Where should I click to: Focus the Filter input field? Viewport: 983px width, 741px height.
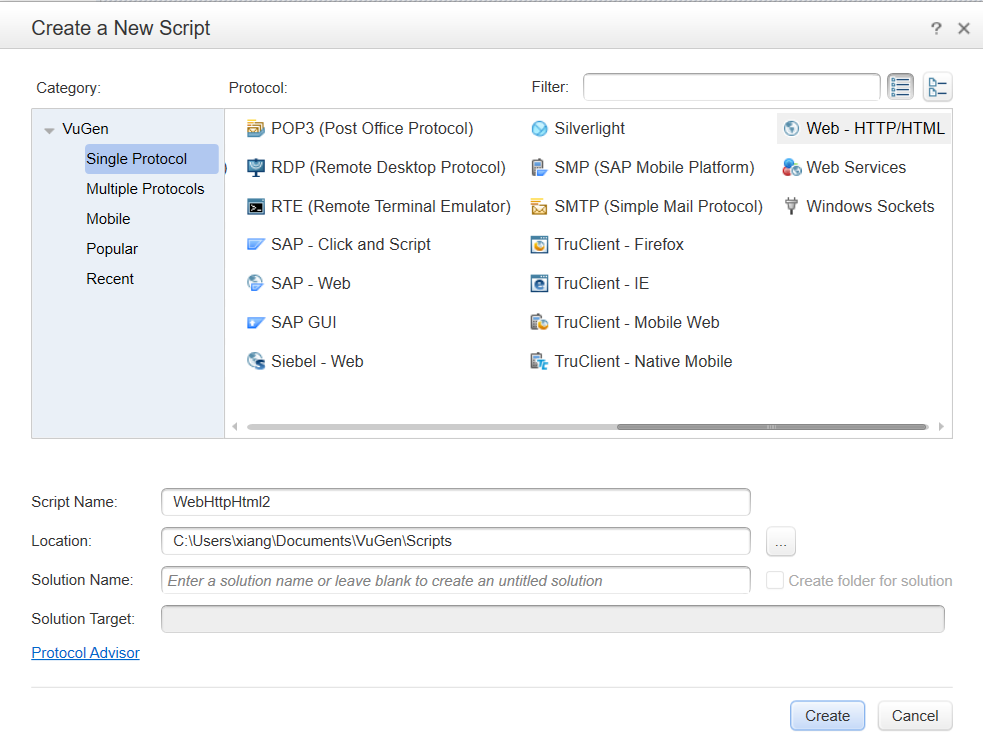pyautogui.click(x=732, y=87)
